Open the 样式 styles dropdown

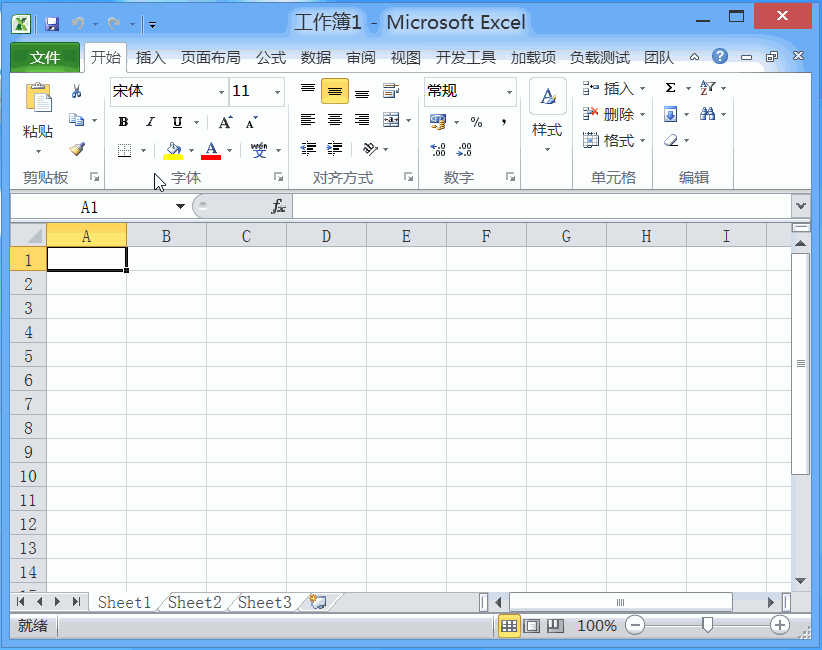547,150
